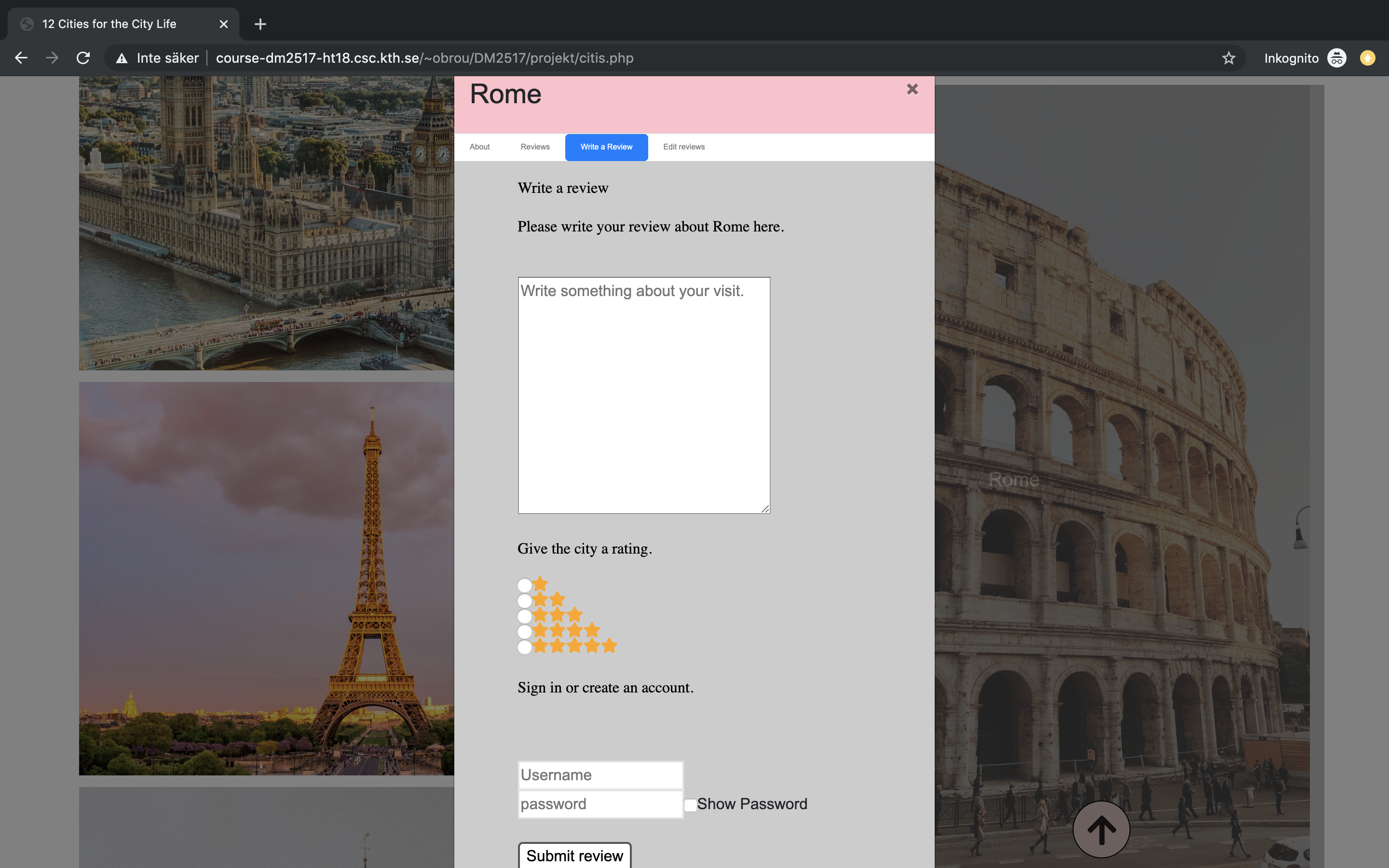Select the three-star rating radio

click(x=524, y=616)
